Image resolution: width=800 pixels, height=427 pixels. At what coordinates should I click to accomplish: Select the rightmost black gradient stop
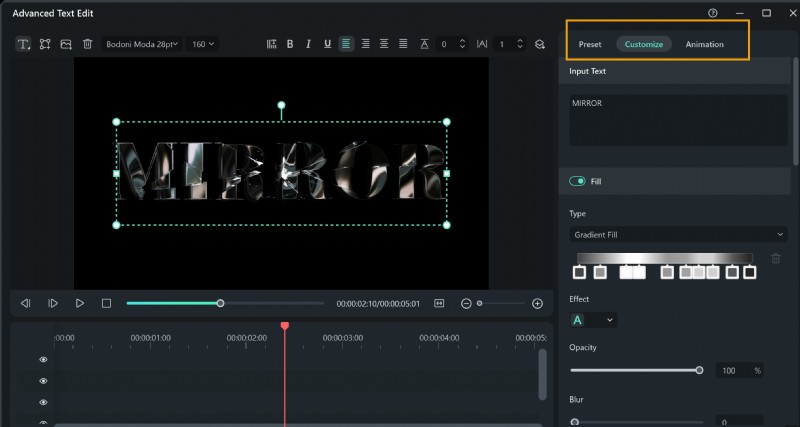749,272
